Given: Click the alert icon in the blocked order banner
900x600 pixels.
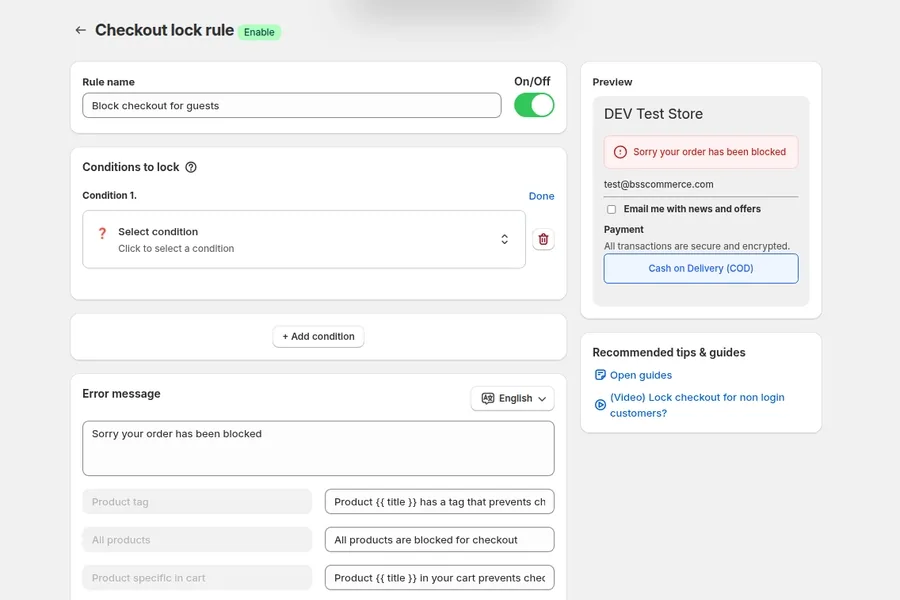Looking at the screenshot, I should [620, 152].
